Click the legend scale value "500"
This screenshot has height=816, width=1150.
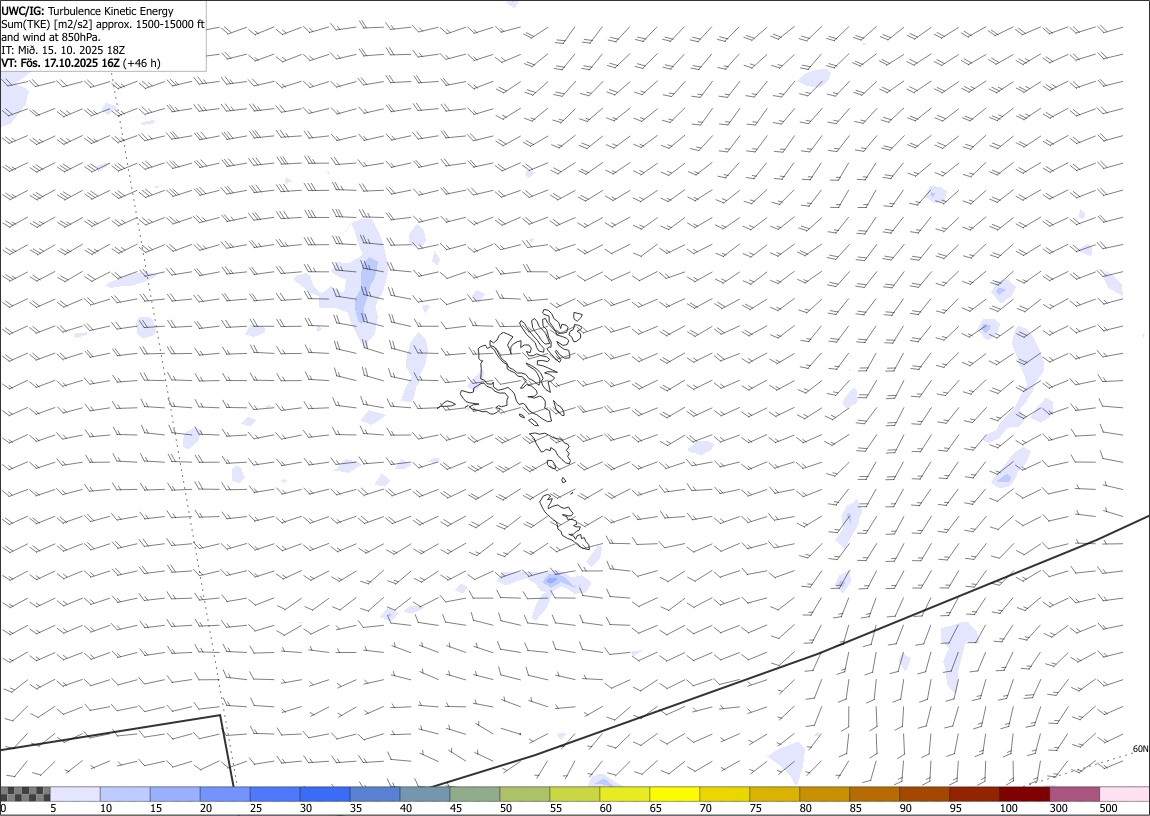pyautogui.click(x=1108, y=808)
